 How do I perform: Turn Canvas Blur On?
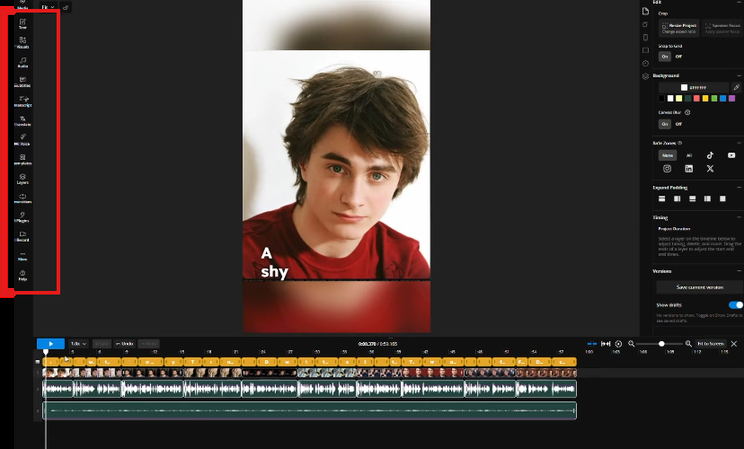tap(665, 124)
